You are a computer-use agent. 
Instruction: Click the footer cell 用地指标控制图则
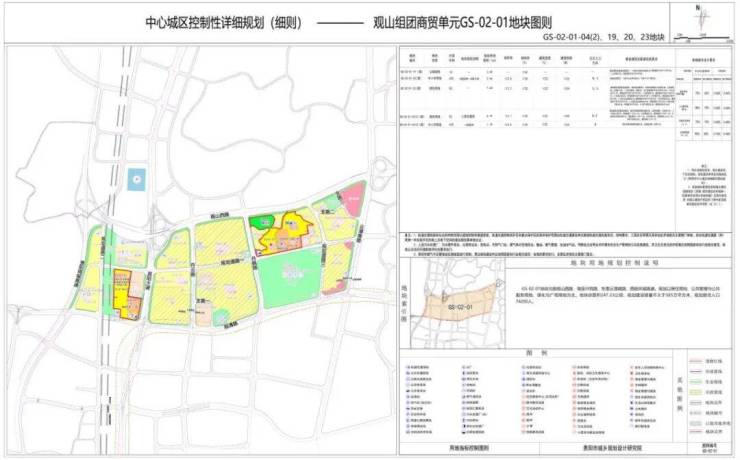point(469,448)
